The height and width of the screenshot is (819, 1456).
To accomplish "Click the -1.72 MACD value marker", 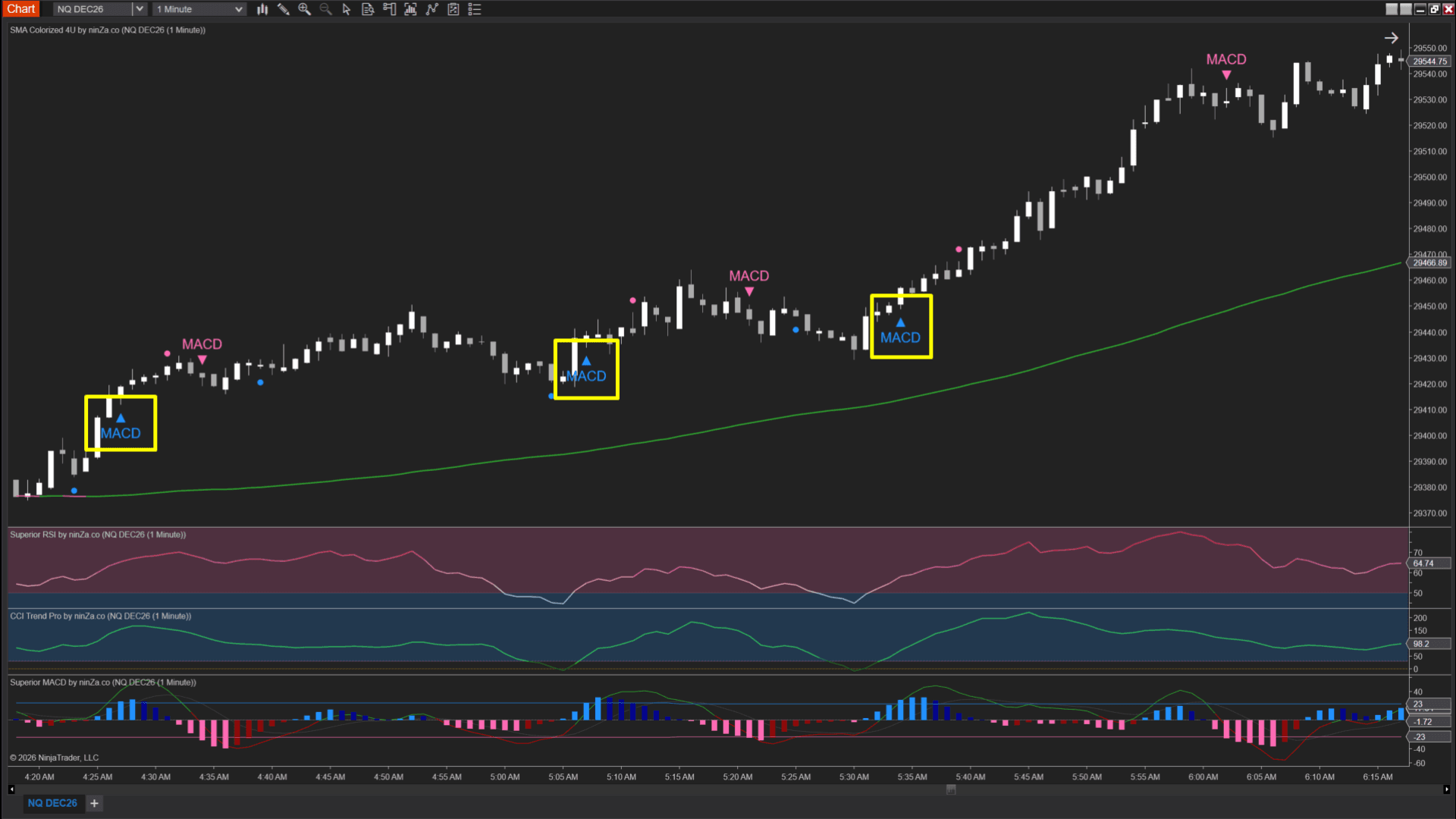I will point(1430,722).
